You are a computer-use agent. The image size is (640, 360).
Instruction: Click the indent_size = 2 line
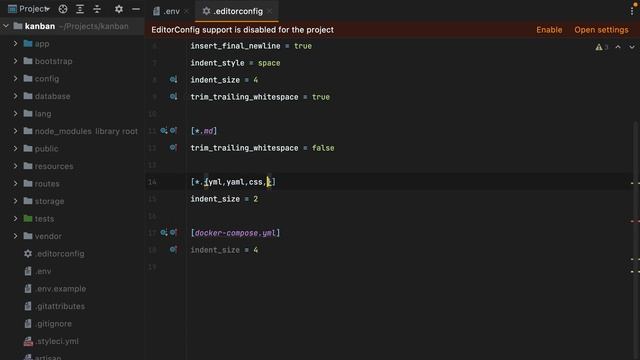(224, 199)
